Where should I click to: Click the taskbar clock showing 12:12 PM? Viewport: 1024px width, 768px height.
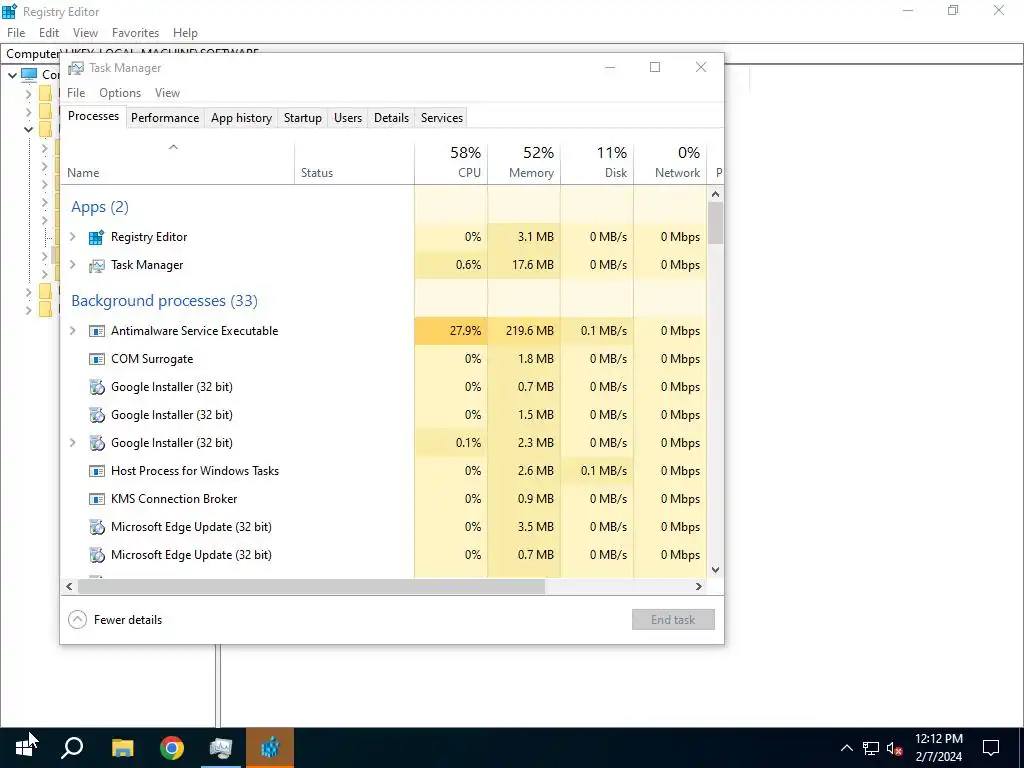point(938,748)
